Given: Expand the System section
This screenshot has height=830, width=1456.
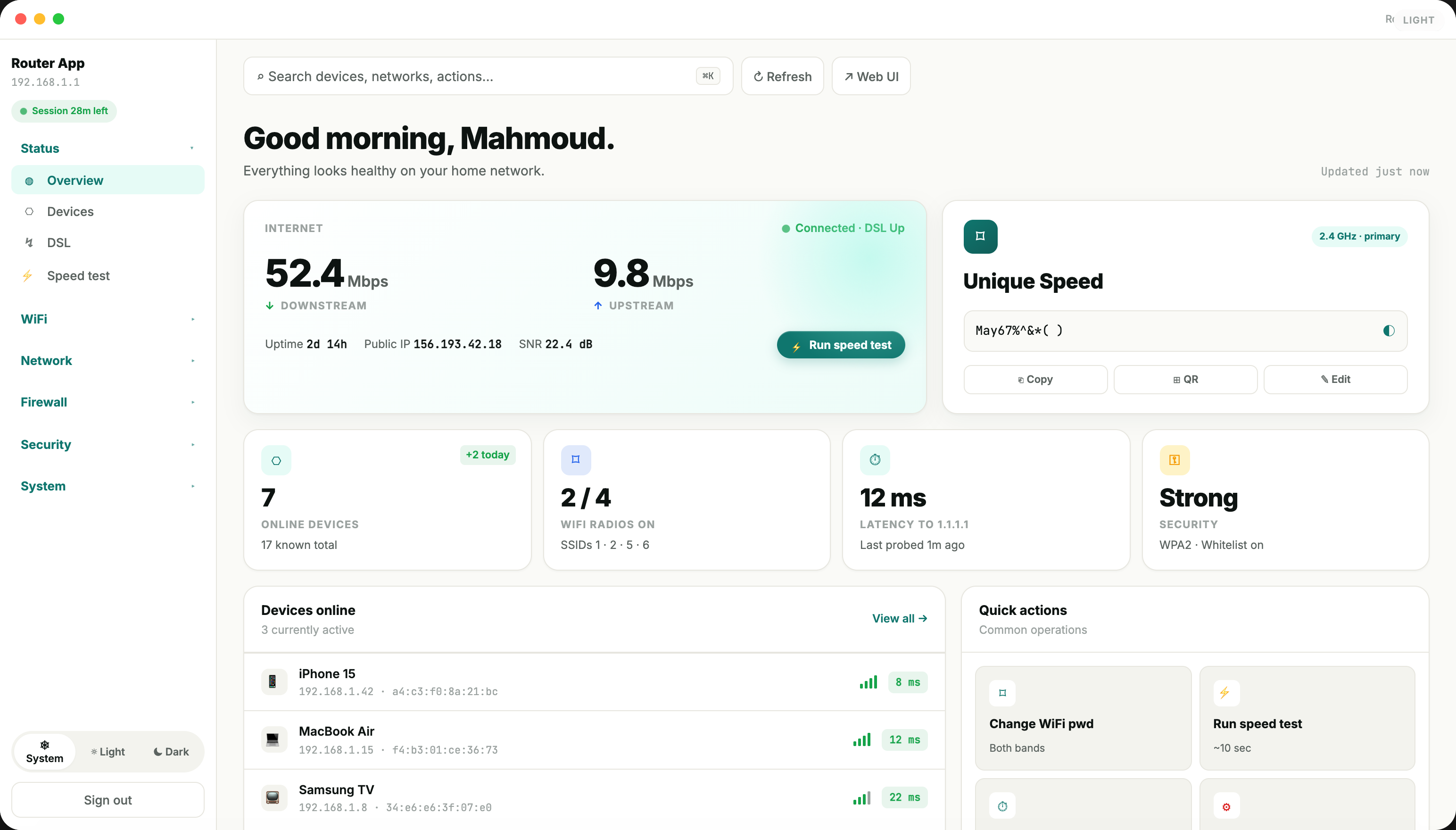Looking at the screenshot, I should tap(108, 486).
